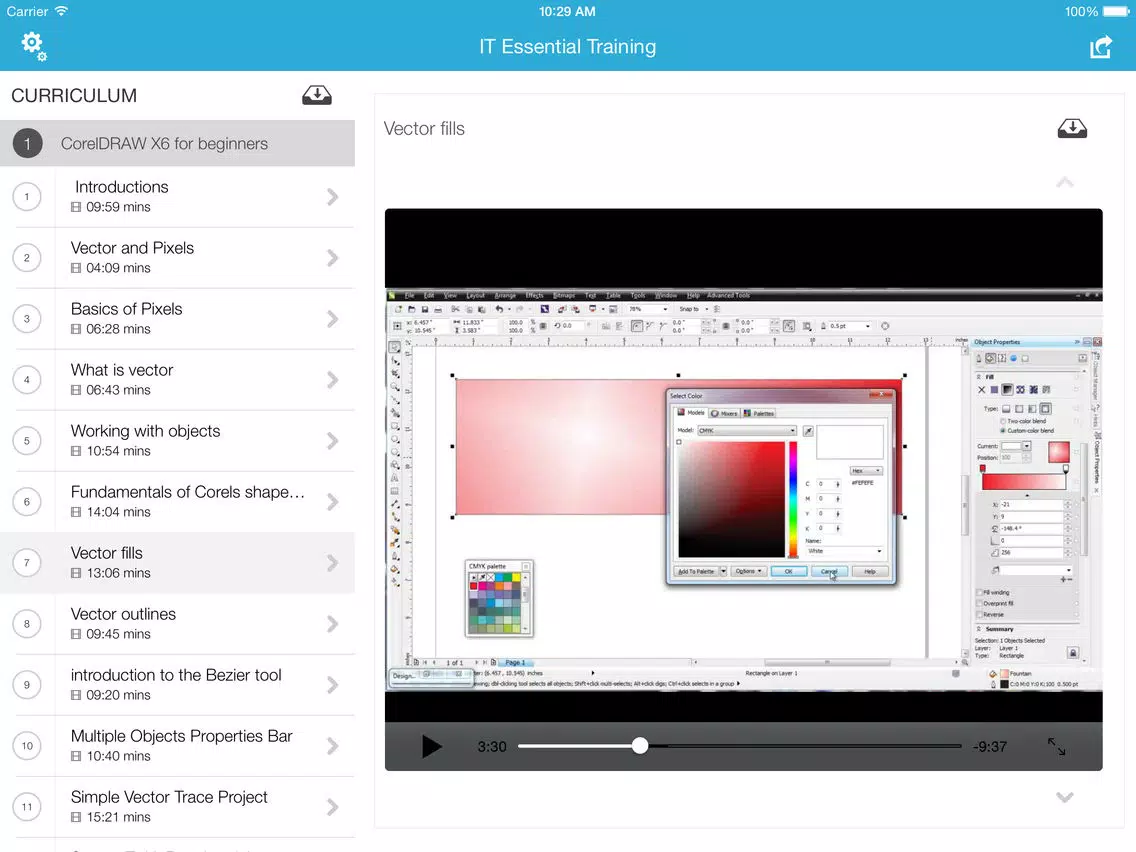
Task: Open Multiple Objects Properties Bar lesson
Action: (x=178, y=746)
